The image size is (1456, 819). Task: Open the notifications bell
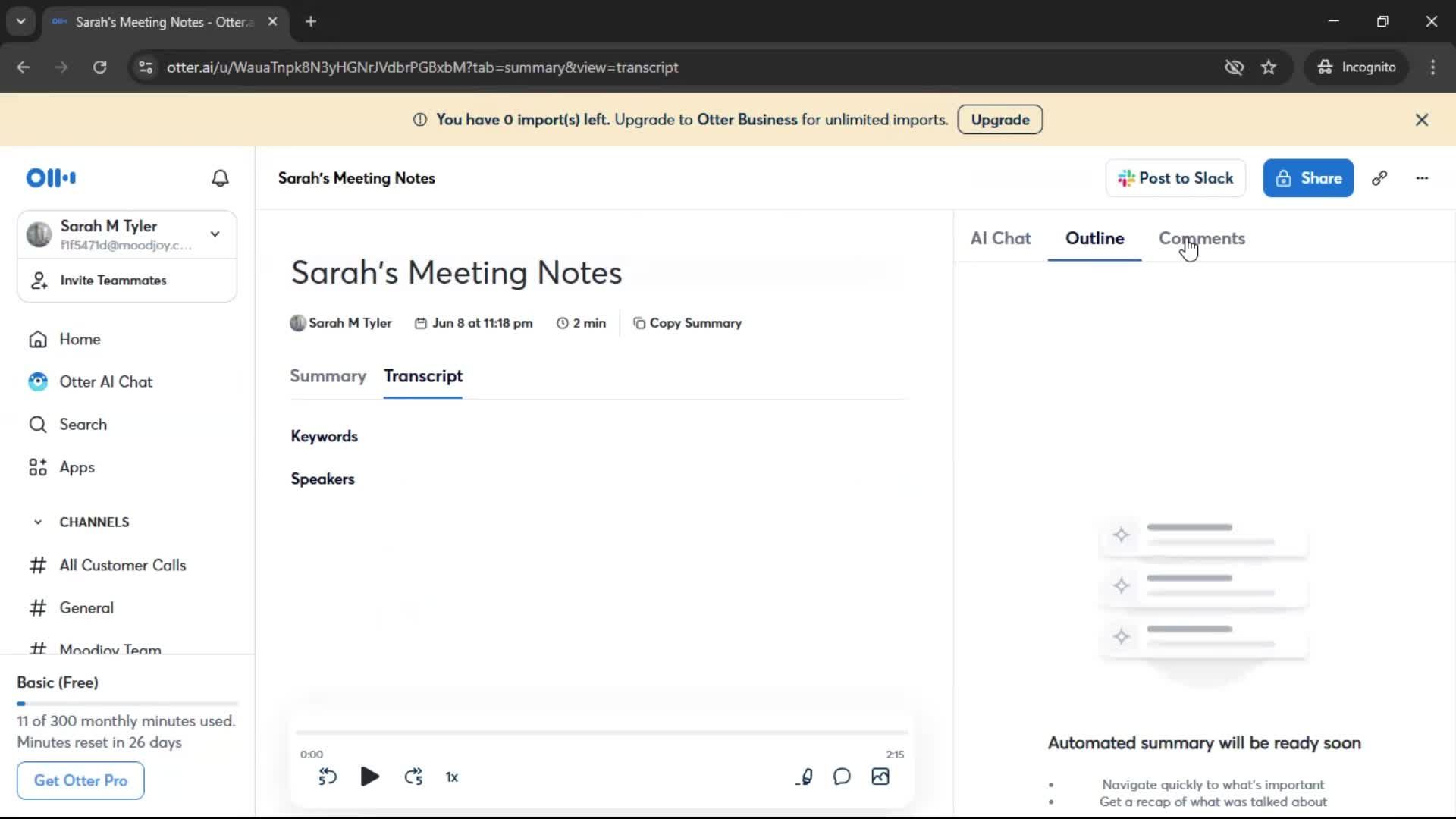click(x=220, y=178)
